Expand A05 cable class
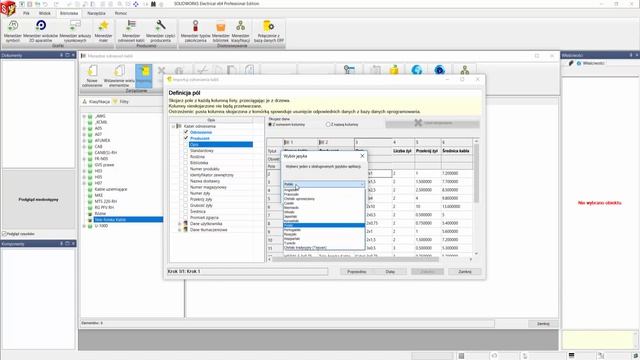The width and height of the screenshot is (640, 360). [84, 129]
